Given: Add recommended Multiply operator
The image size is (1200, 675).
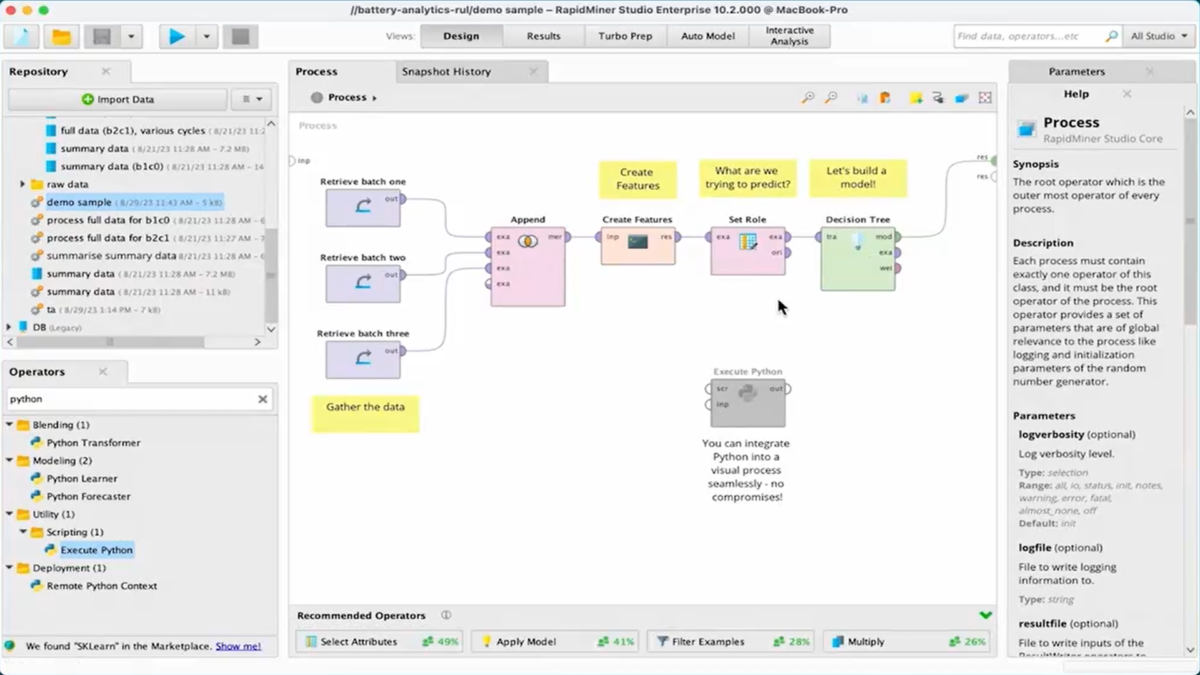Looking at the screenshot, I should 907,642.
